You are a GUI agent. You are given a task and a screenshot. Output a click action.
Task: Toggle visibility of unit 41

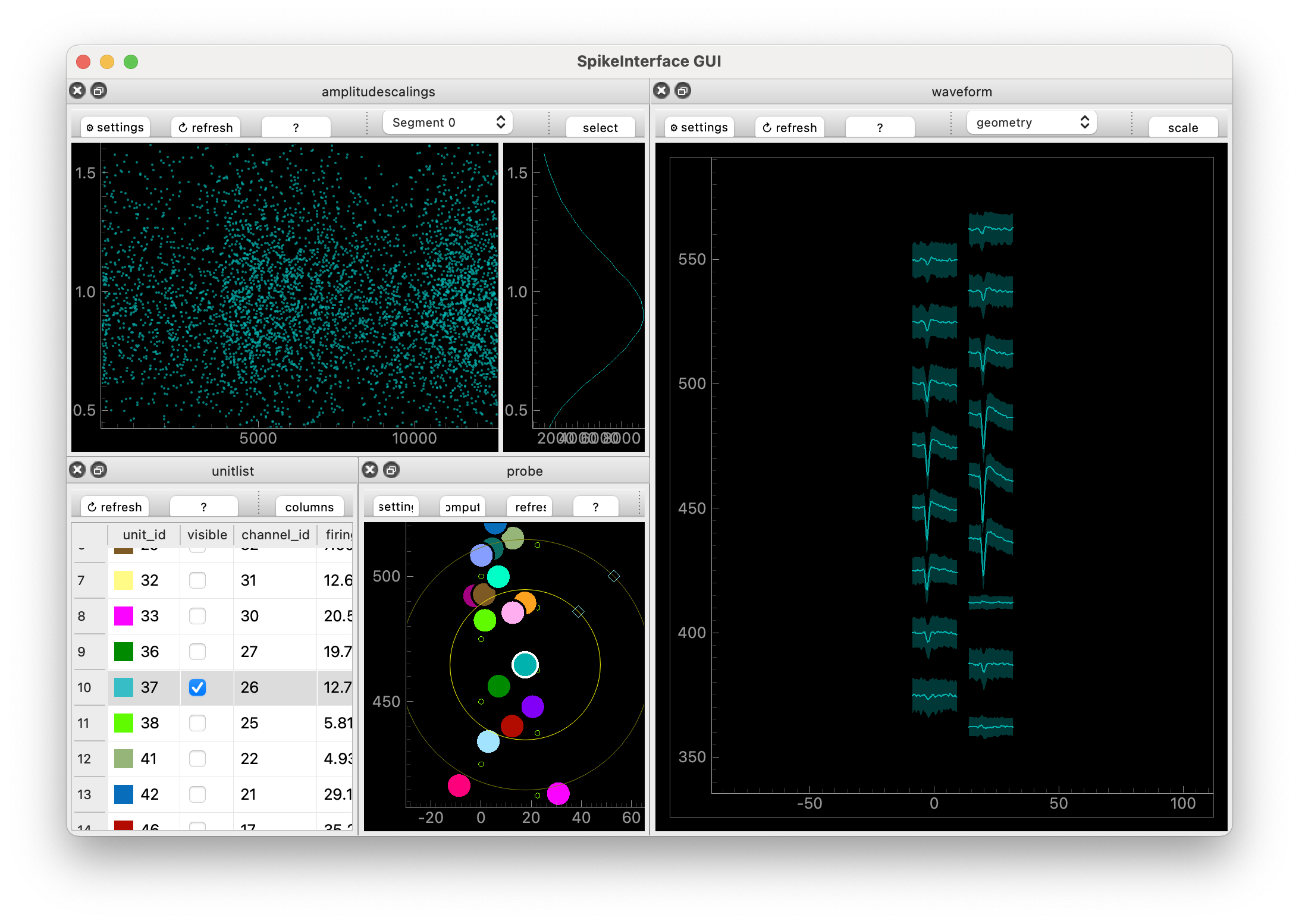point(197,759)
